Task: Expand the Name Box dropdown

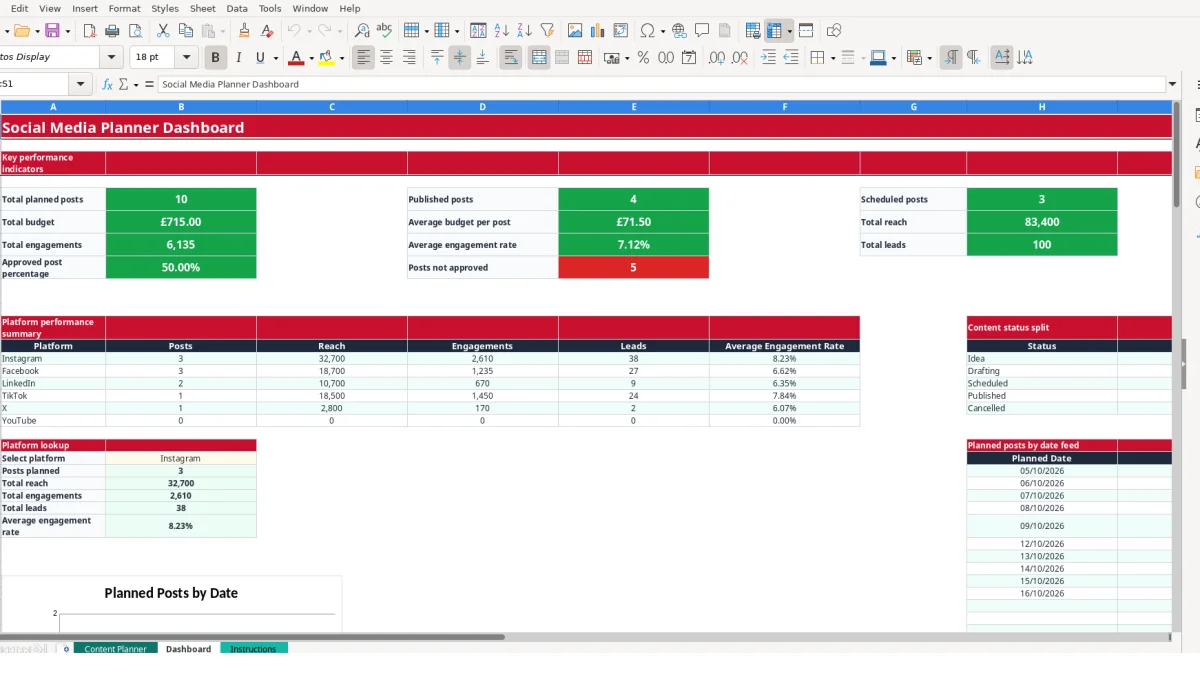Action: (80, 85)
